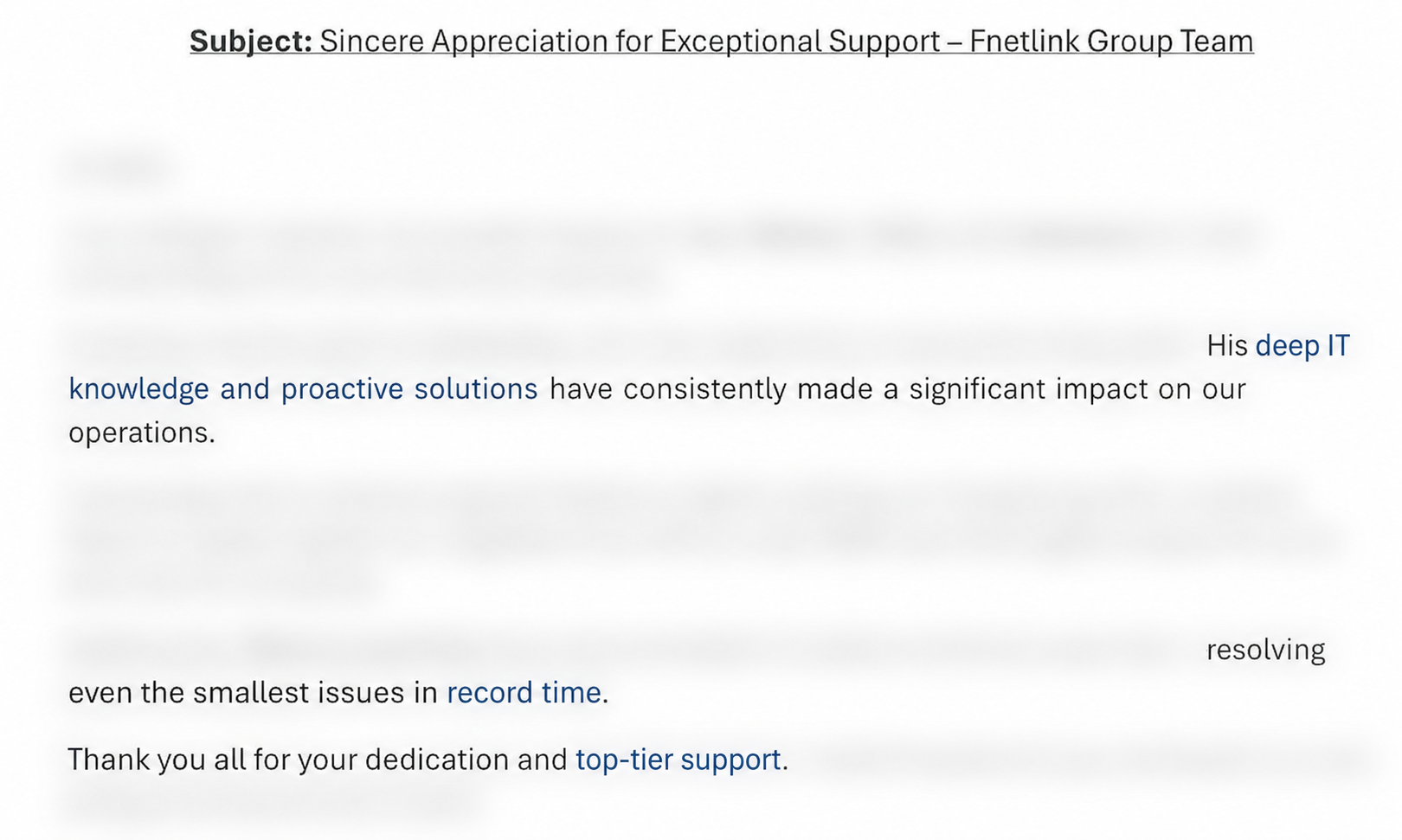
Task: Click "Fnetlink Group Team" in the subject
Action: tap(1111, 41)
